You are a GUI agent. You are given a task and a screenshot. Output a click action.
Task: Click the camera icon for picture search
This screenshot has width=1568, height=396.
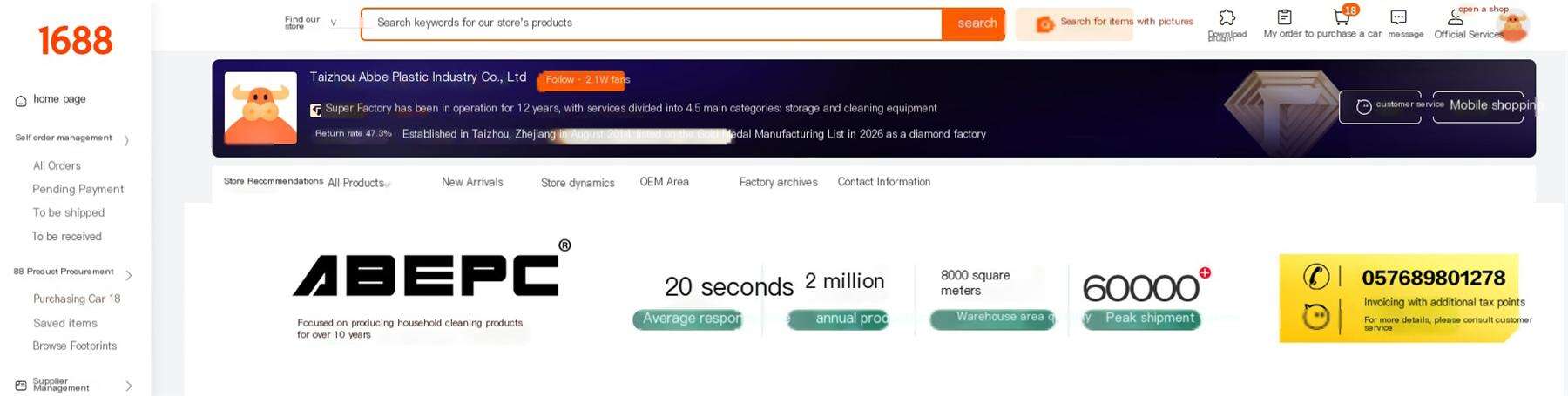click(1044, 24)
